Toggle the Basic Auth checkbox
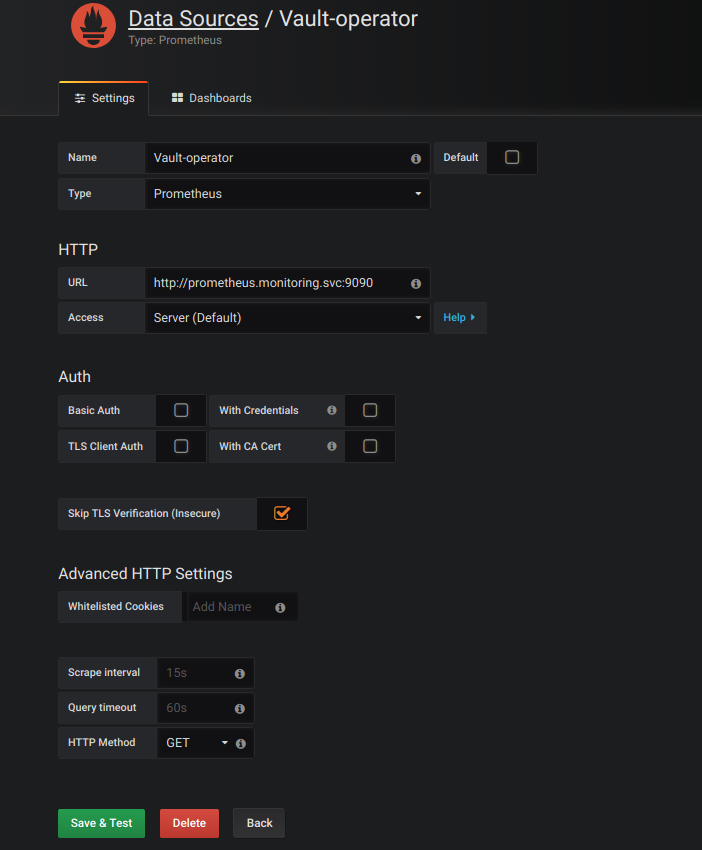Screen dimensions: 702x850 coord(181,410)
